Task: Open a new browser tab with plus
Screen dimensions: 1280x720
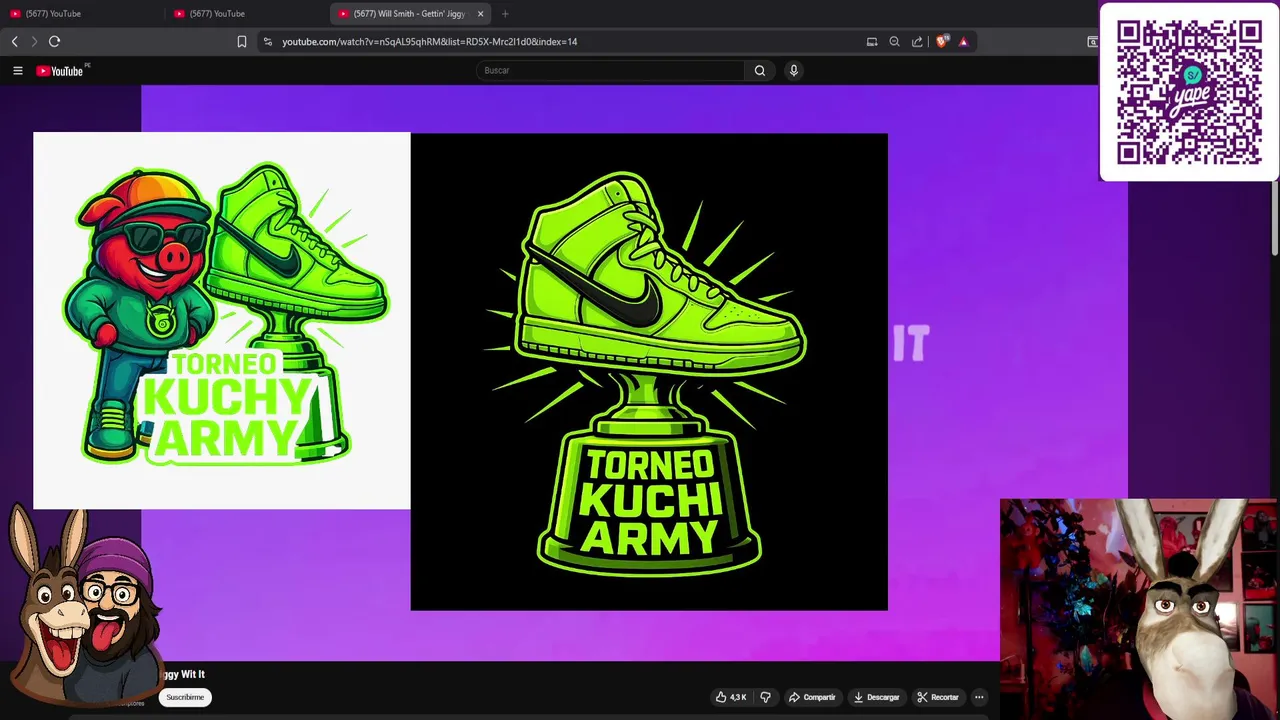Action: pos(505,13)
